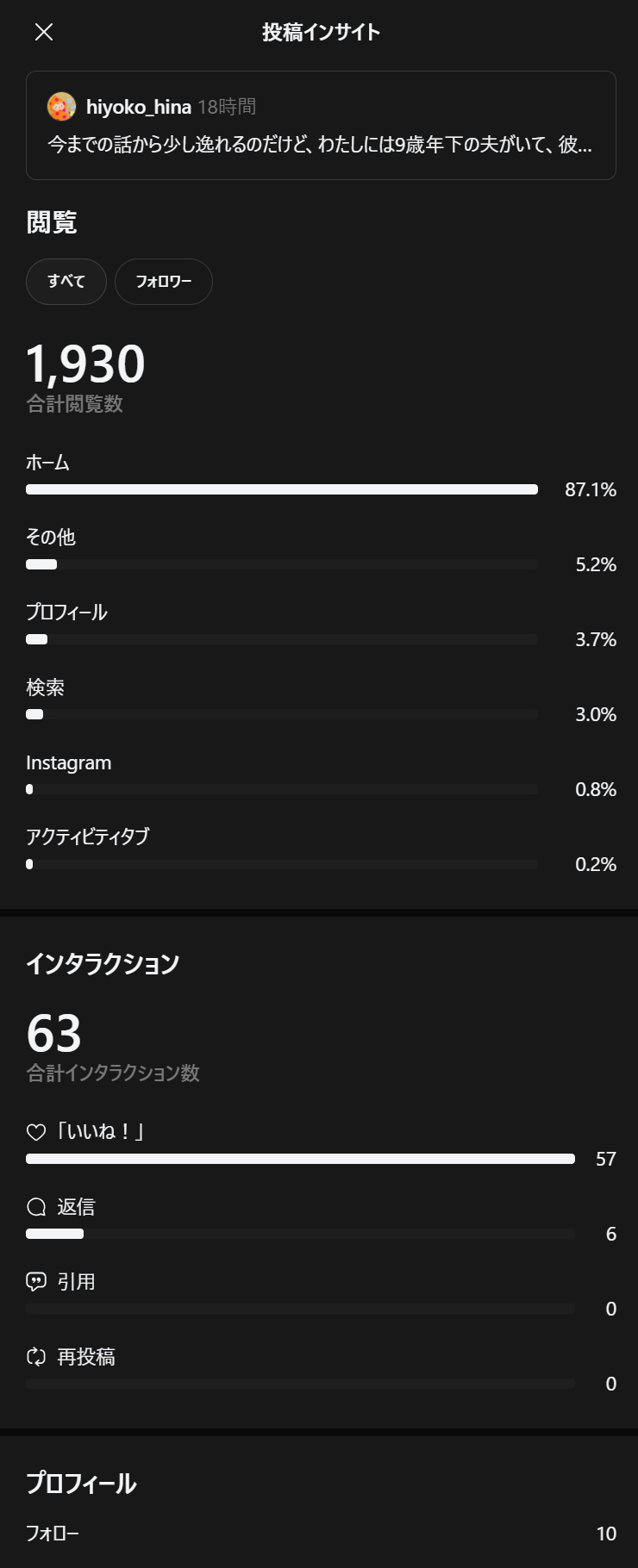Close the post insights screen
The width and height of the screenshot is (638, 1568).
coord(44,32)
